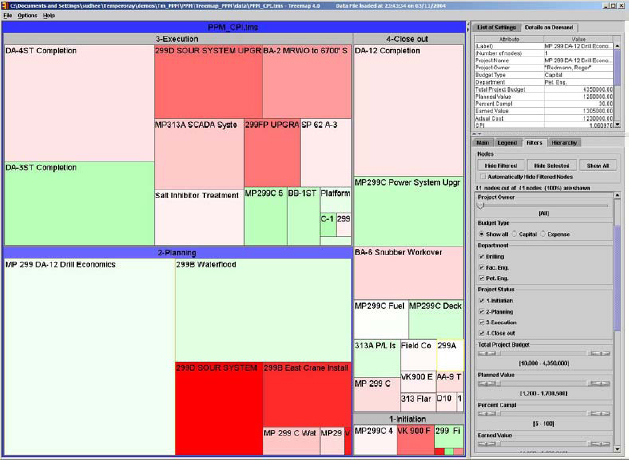Click the Project Owner slider thumb
The width and height of the screenshot is (629, 460).
[x=481, y=205]
